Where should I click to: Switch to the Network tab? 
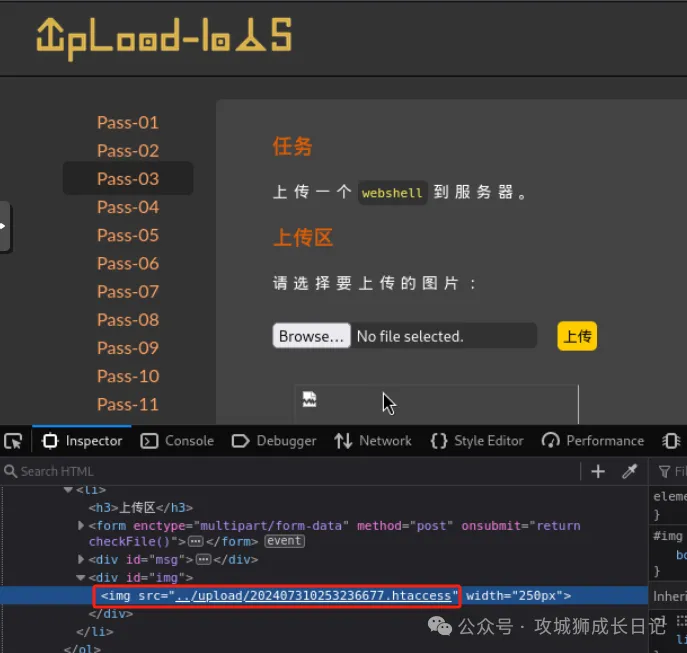[373, 441]
